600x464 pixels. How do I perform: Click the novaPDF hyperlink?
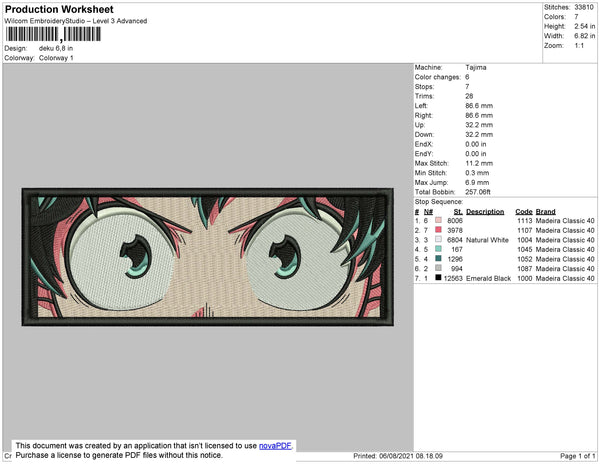coord(275,446)
